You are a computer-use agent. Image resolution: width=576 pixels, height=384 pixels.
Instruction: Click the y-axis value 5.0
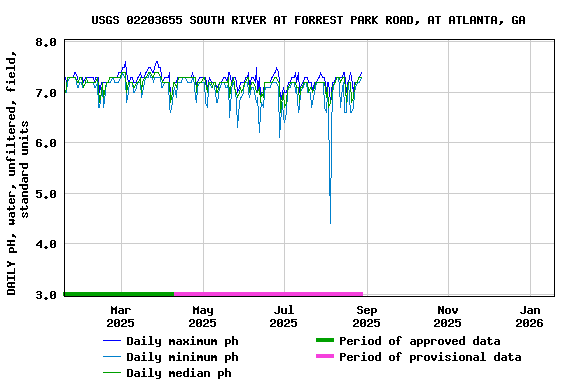pos(46,194)
